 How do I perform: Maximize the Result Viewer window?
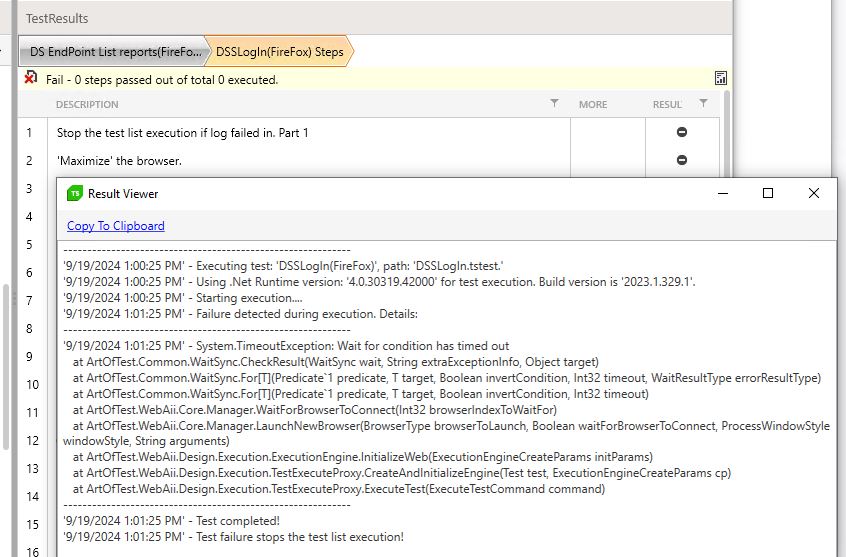click(x=768, y=194)
